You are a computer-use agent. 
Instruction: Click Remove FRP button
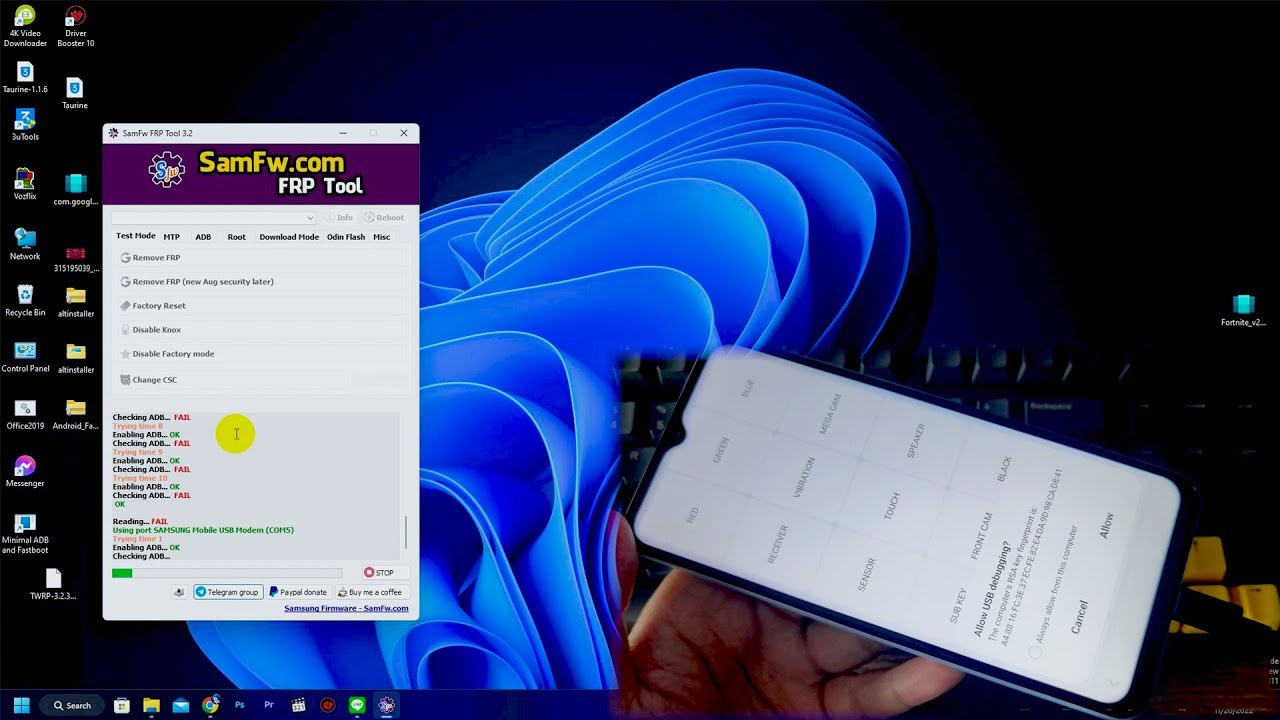261,258
